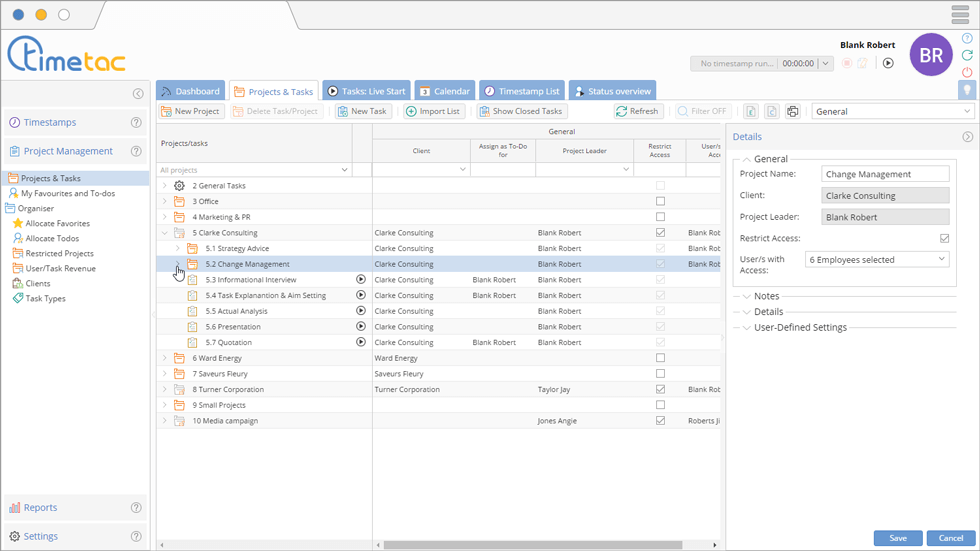
Task: Open help for Project Management section
Action: pyautogui.click(x=136, y=151)
